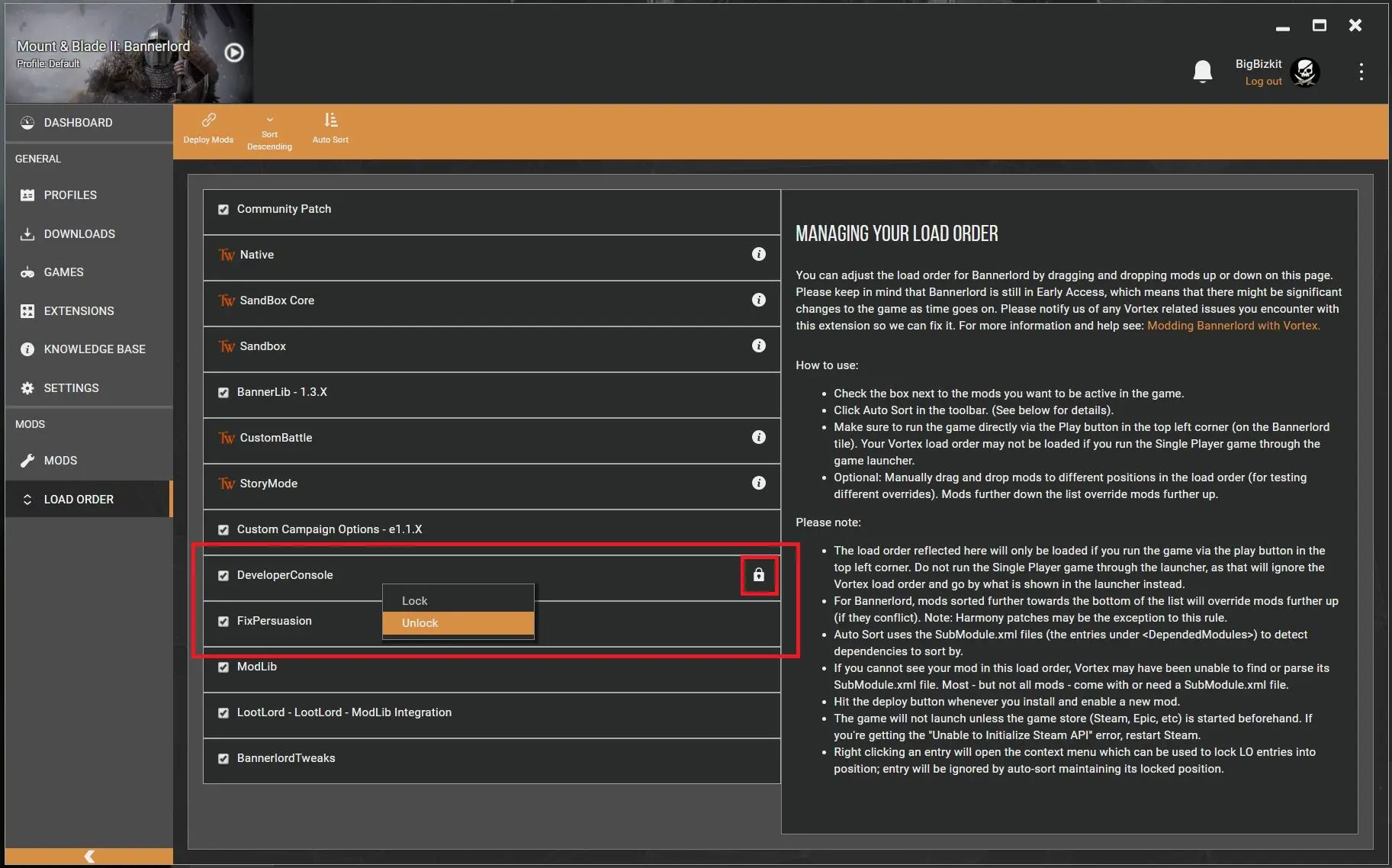Toggle Custom Campaign Options checkbox
1392x868 pixels.
click(x=223, y=529)
